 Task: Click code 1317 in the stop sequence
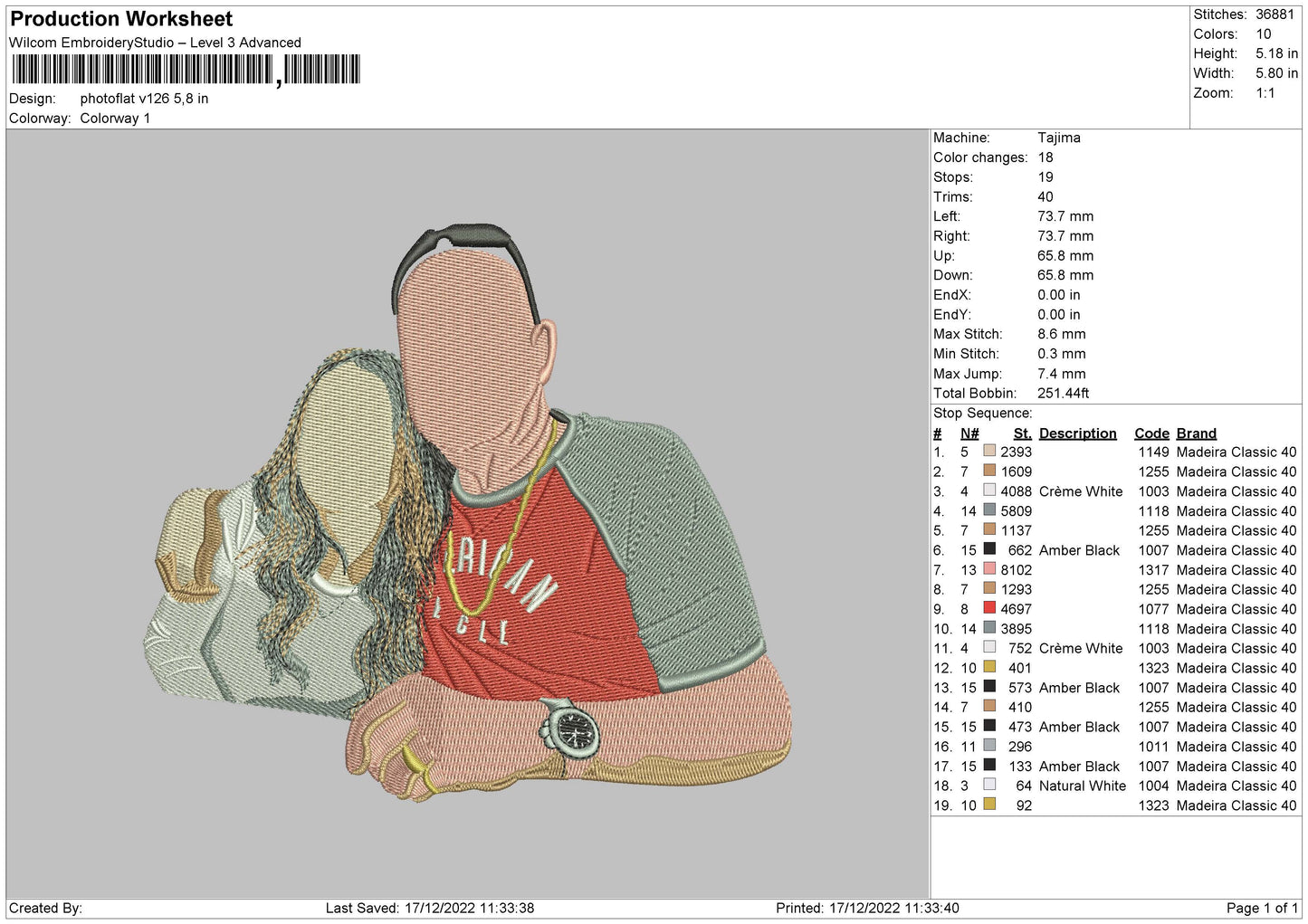tap(1153, 570)
